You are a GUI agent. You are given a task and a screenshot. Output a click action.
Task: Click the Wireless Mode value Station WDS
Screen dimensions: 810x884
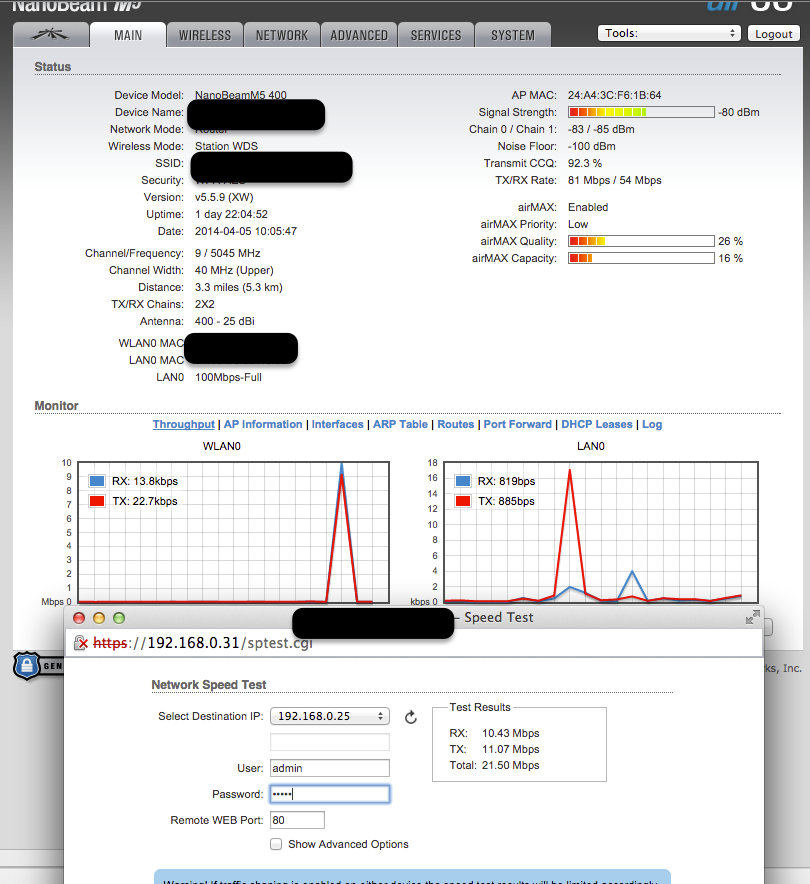click(x=226, y=147)
